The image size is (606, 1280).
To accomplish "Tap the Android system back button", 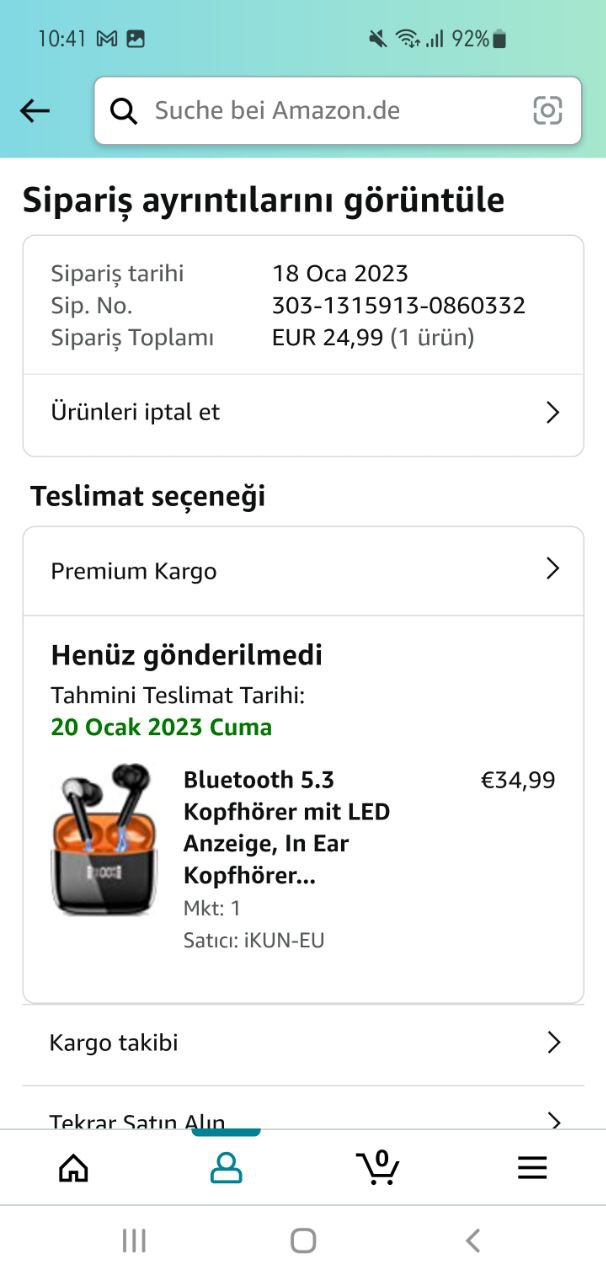I will click(473, 1241).
